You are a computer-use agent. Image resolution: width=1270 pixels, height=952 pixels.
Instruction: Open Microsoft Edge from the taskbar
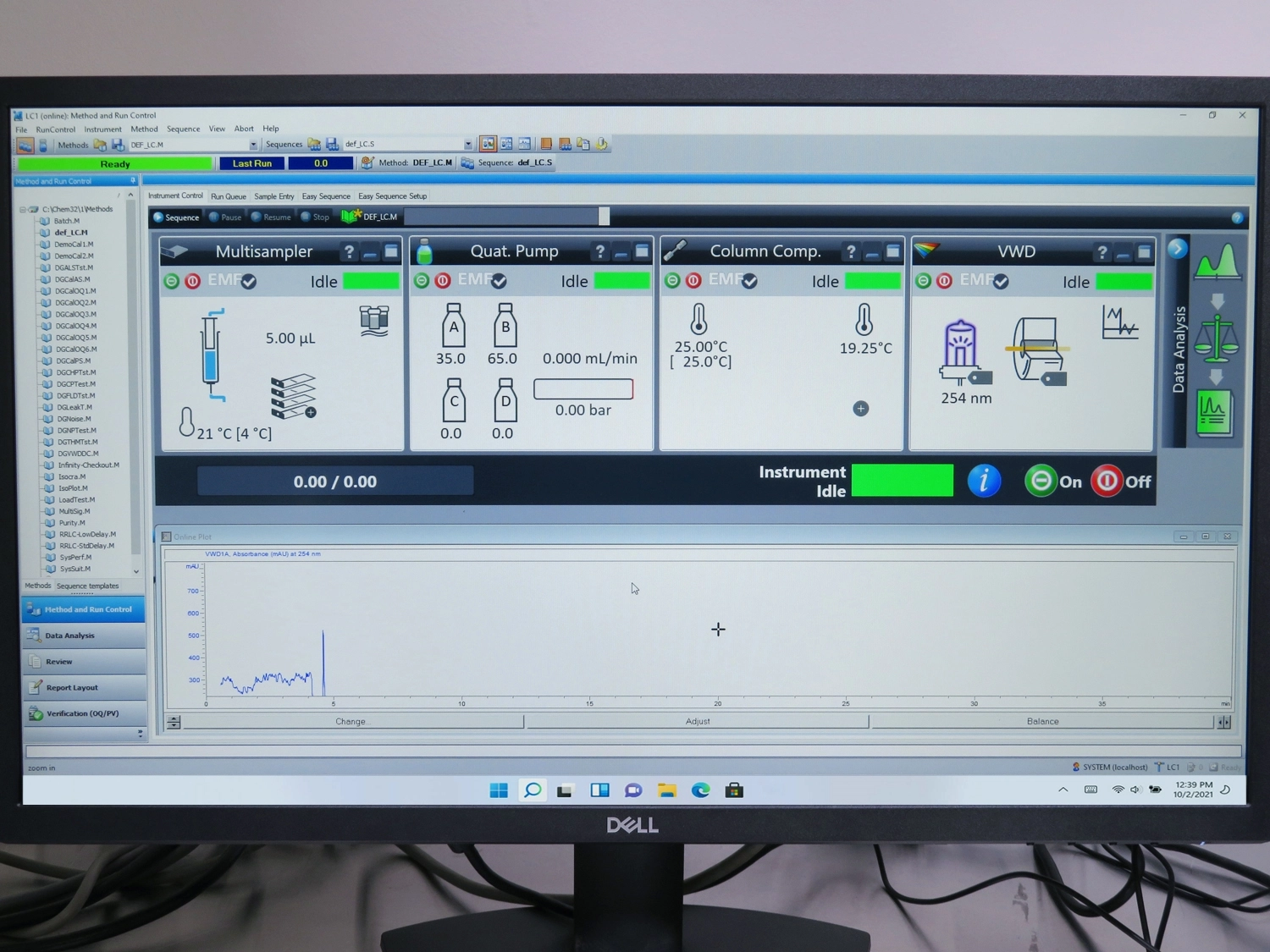point(700,790)
